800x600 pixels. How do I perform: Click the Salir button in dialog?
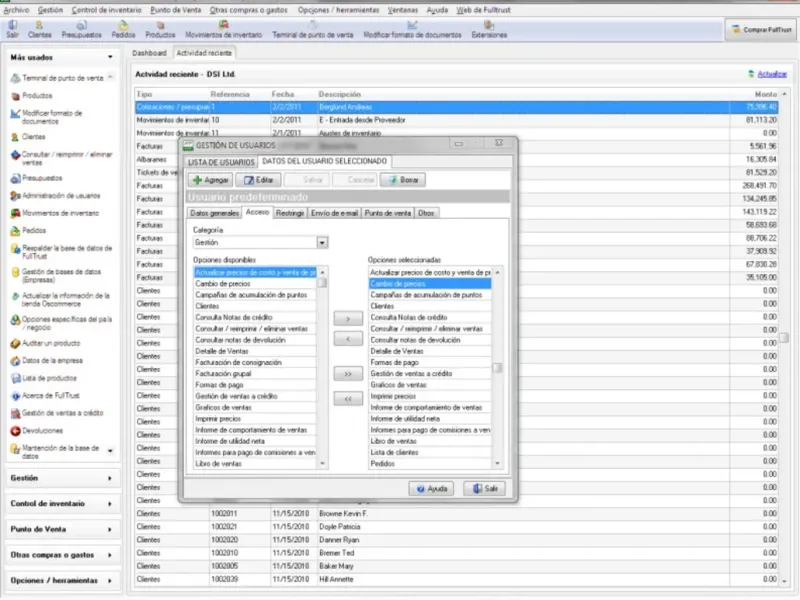point(485,488)
